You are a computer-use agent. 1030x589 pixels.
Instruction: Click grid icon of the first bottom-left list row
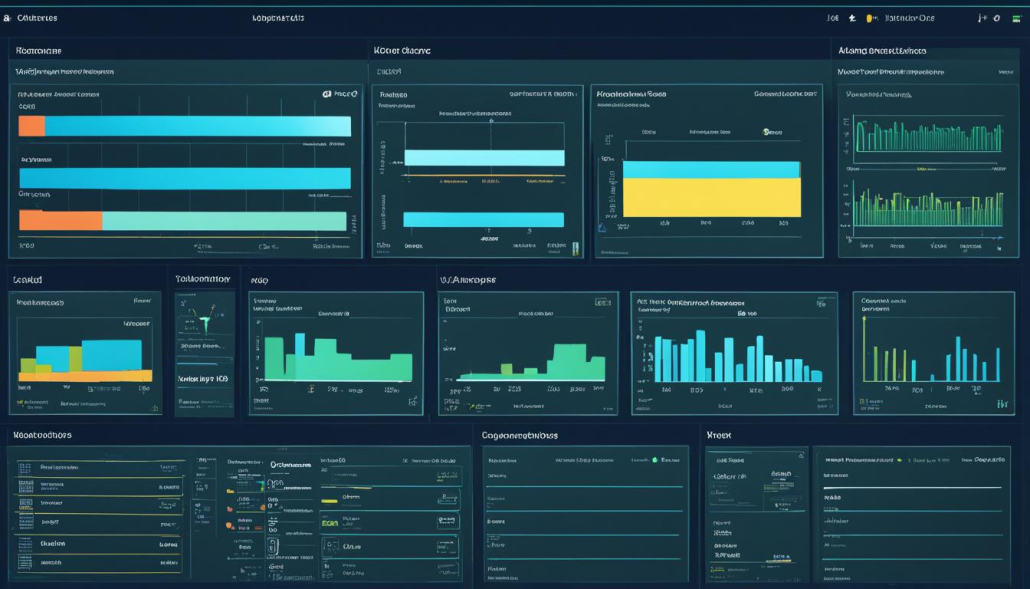click(25, 468)
